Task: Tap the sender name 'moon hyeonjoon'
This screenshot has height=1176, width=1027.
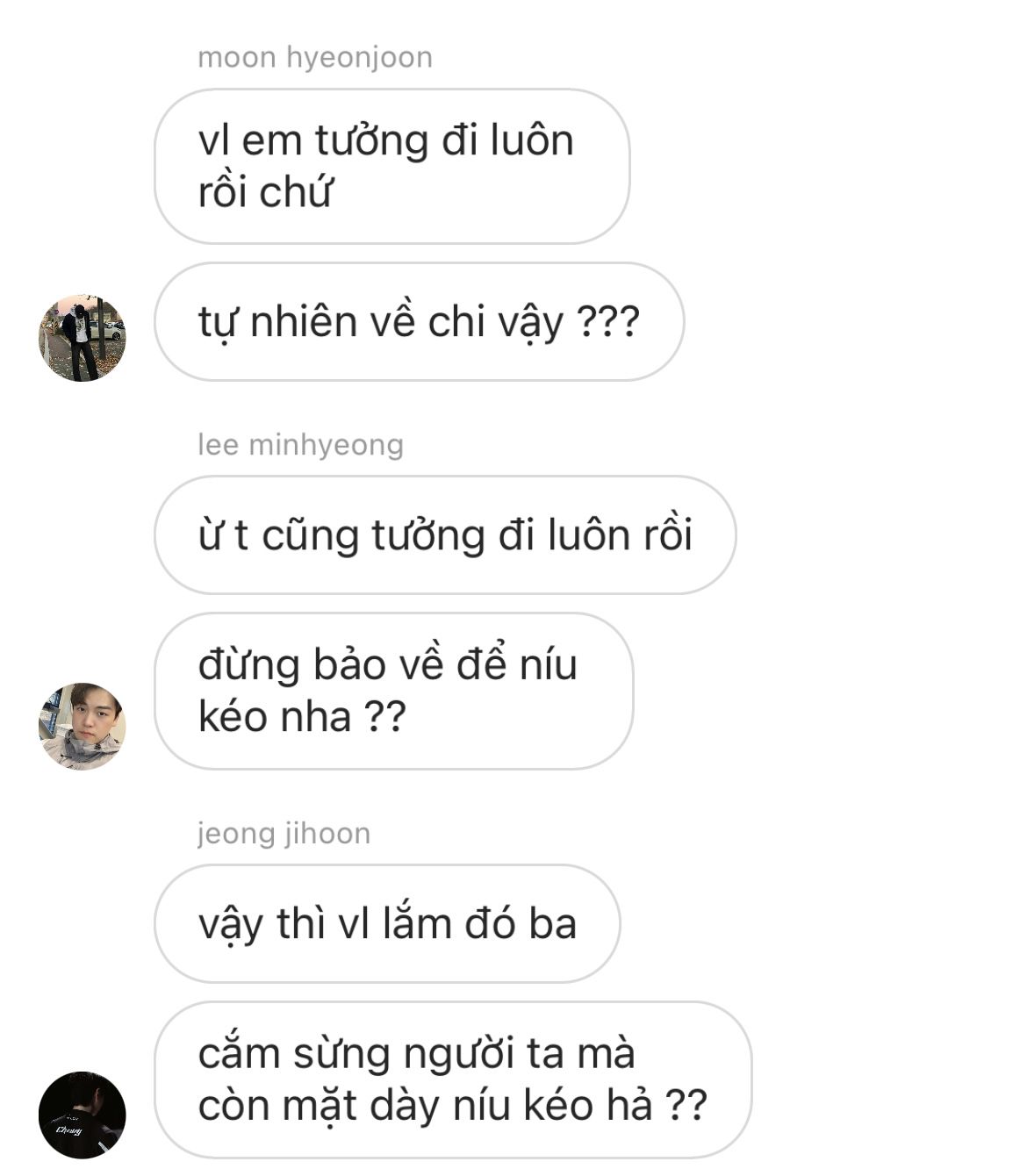Action: coord(314,57)
